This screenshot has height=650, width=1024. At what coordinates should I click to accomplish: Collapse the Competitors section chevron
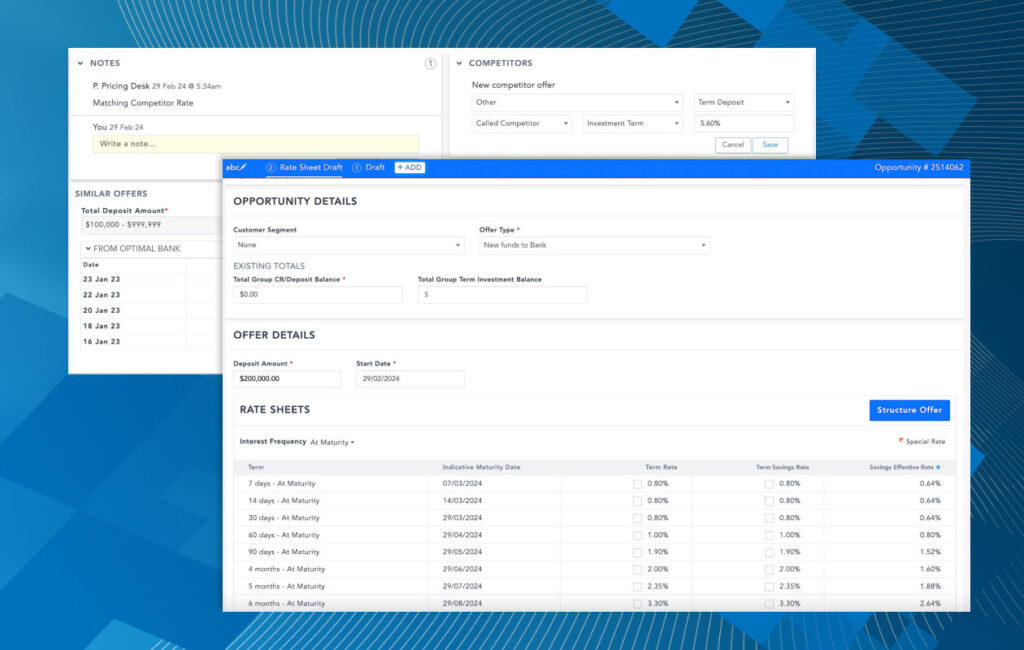459,63
